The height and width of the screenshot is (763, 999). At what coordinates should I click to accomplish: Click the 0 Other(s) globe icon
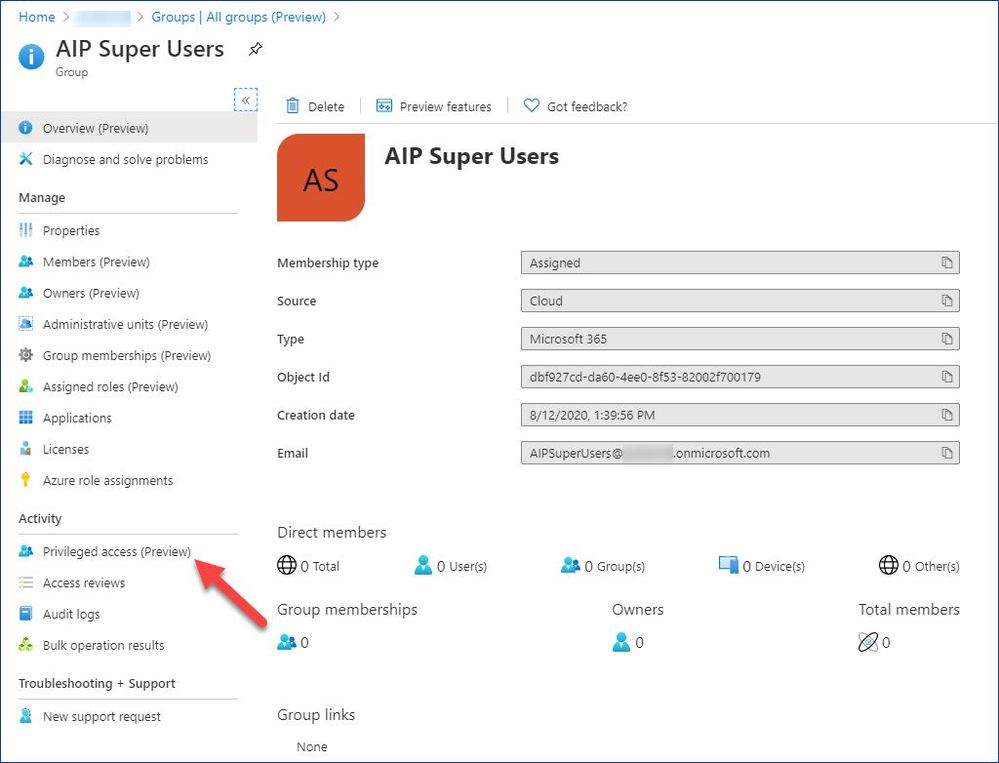pyautogui.click(x=888, y=565)
